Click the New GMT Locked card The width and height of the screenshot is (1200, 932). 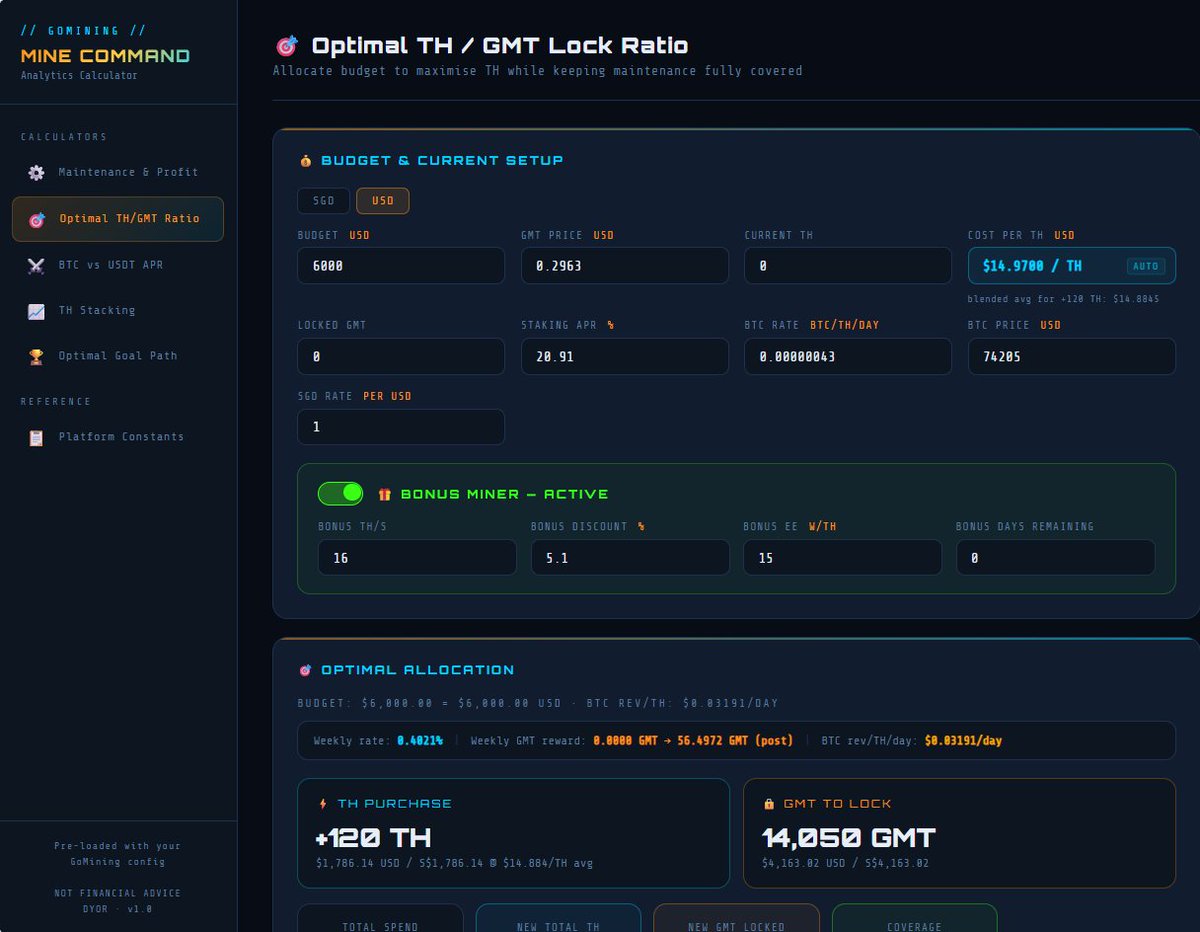point(736,918)
